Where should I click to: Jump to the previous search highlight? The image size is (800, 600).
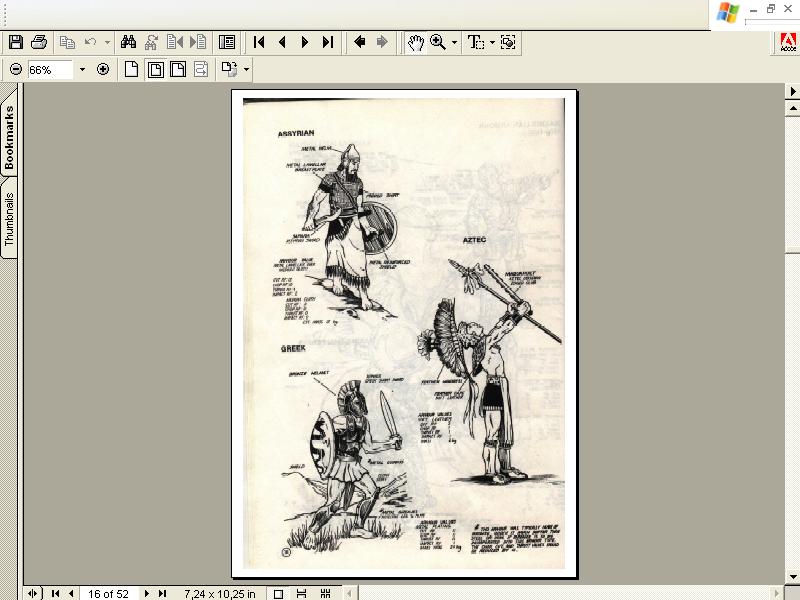pyautogui.click(x=175, y=42)
